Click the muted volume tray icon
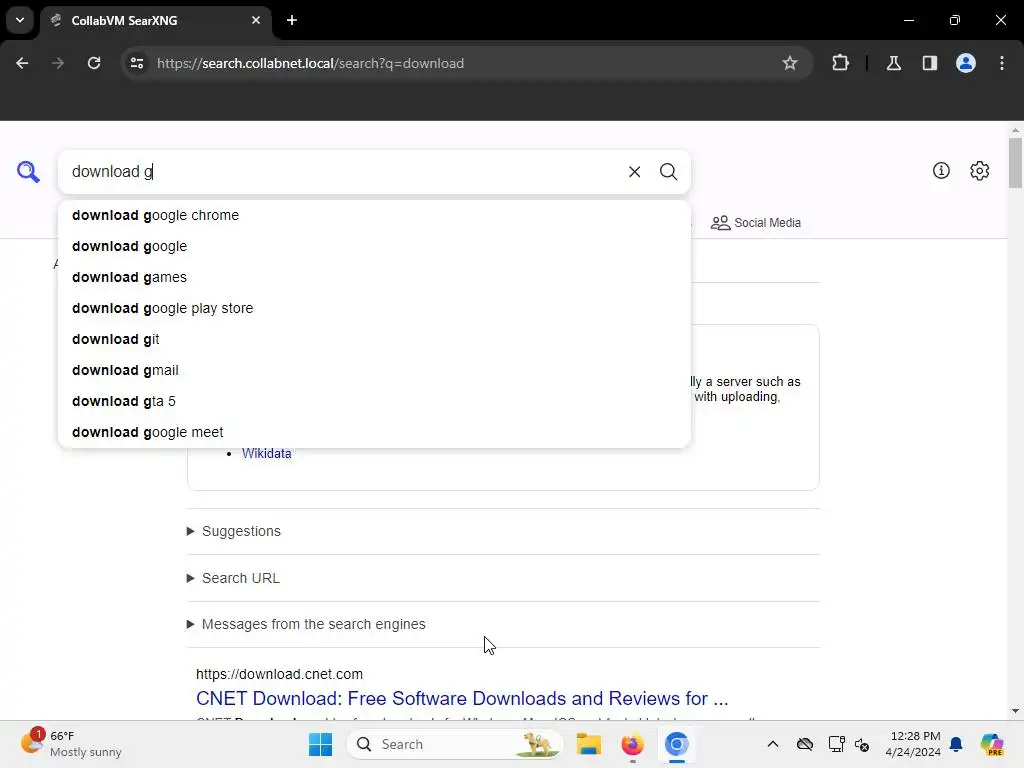 click(x=861, y=744)
